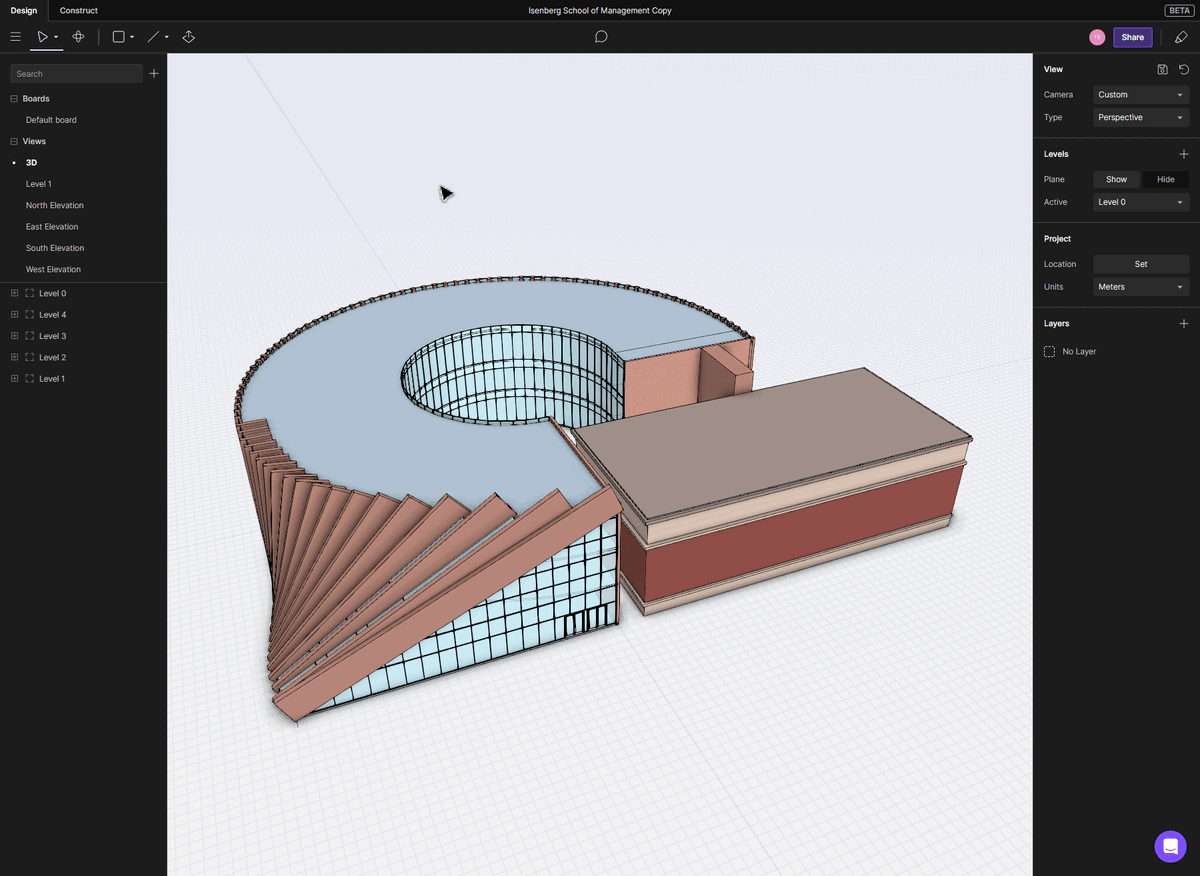Image resolution: width=1200 pixels, height=876 pixels.
Task: Select the 3D view
Action: (31, 163)
